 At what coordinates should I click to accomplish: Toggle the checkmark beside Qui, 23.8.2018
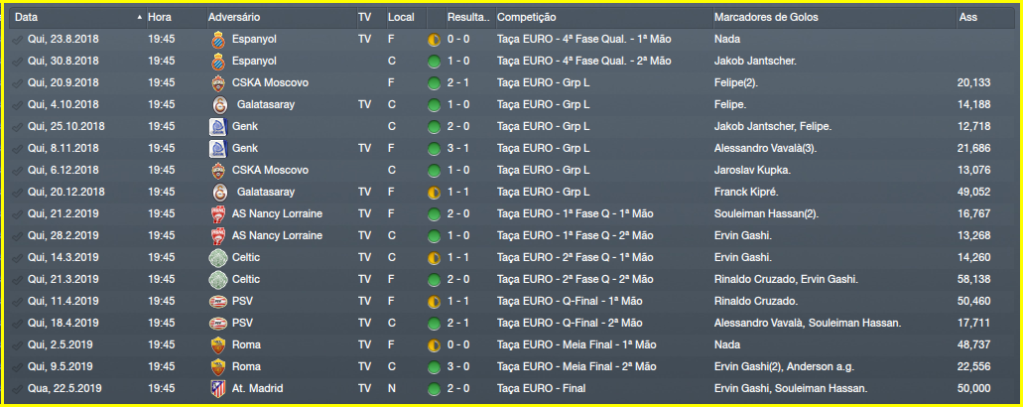[x=16, y=40]
